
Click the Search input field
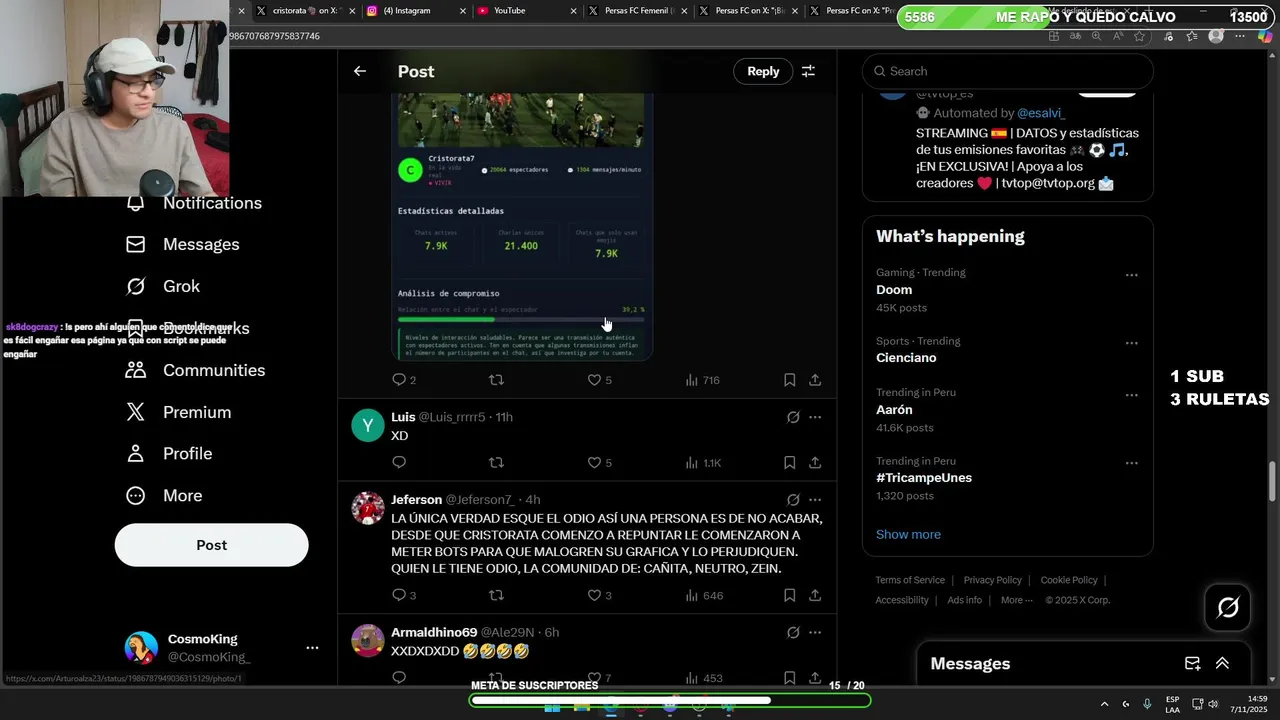pyautogui.click(x=1008, y=71)
